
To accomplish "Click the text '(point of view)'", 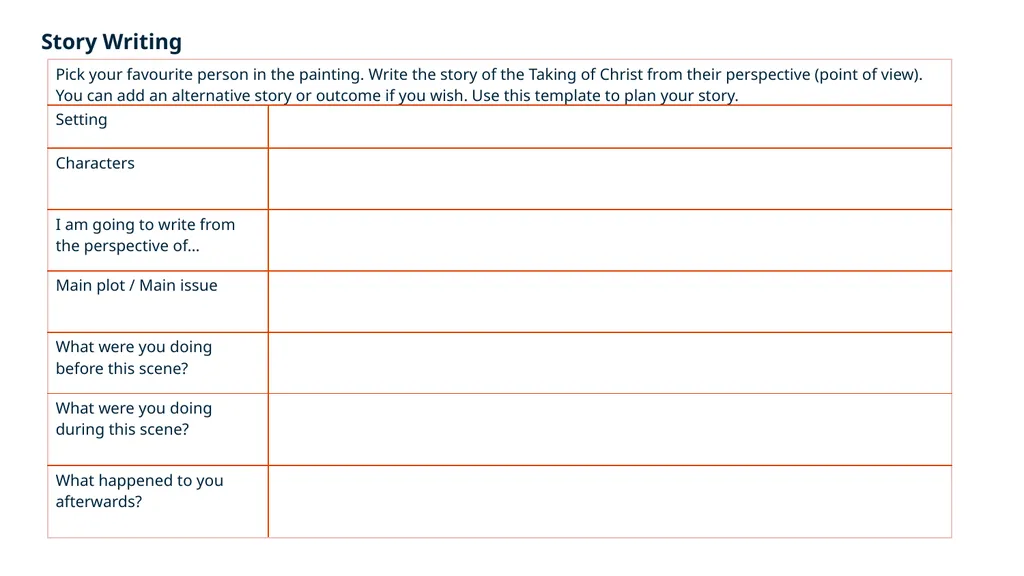I will coord(868,74).
